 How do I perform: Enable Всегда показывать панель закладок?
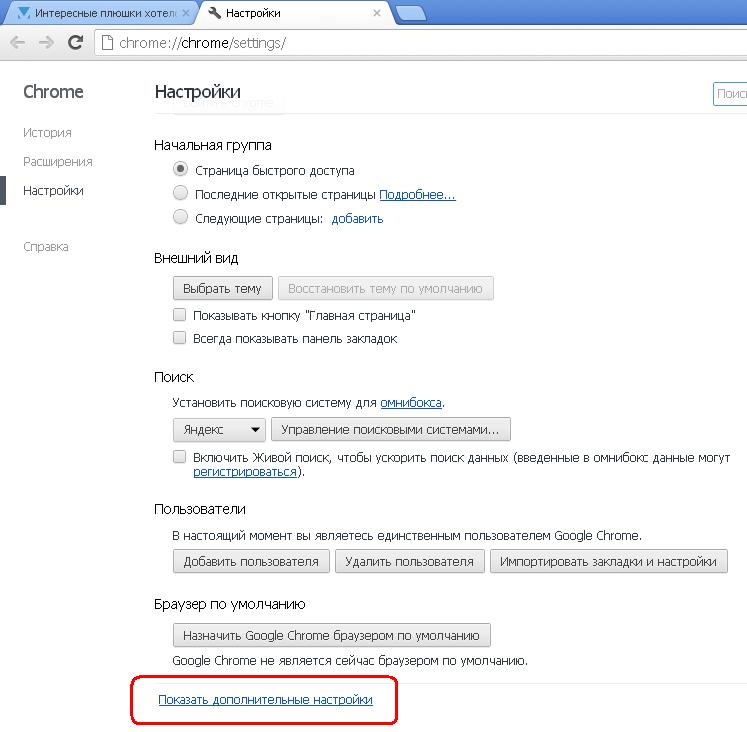tap(180, 338)
